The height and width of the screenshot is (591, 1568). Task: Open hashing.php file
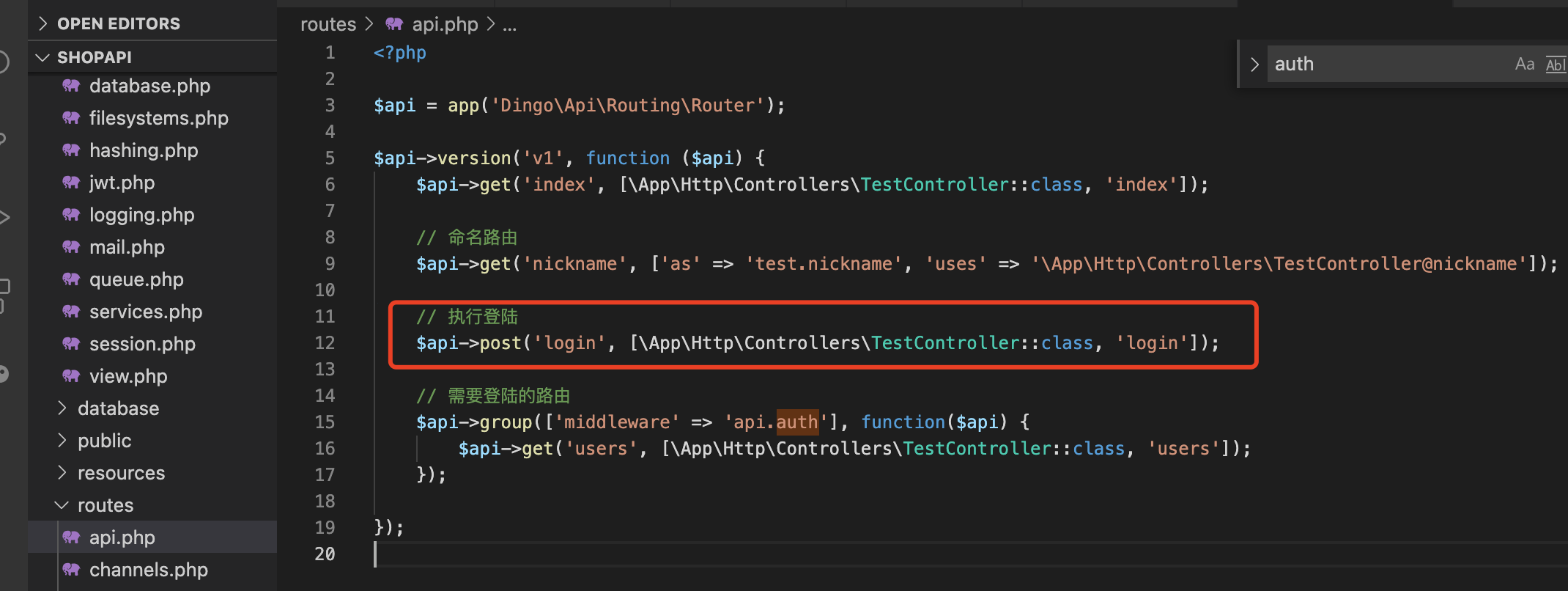click(x=144, y=150)
